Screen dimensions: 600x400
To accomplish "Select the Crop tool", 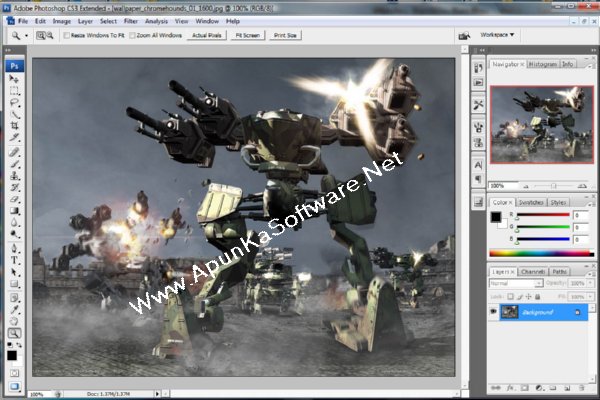I will point(14,126).
